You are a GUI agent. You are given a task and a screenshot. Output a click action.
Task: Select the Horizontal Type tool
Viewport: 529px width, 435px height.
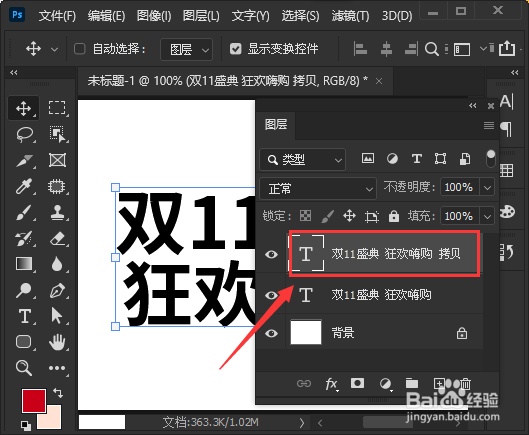pos(25,317)
